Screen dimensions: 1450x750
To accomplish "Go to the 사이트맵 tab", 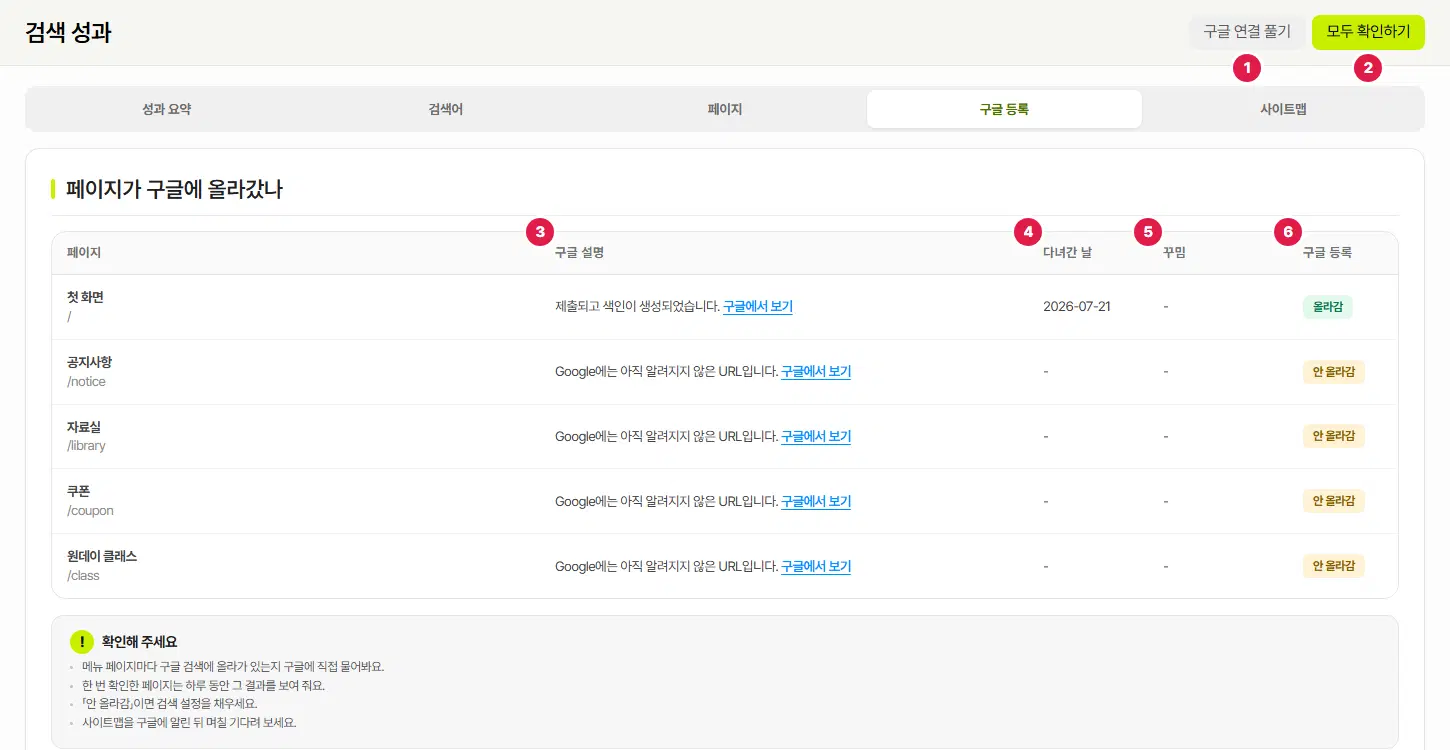I will [x=1283, y=109].
